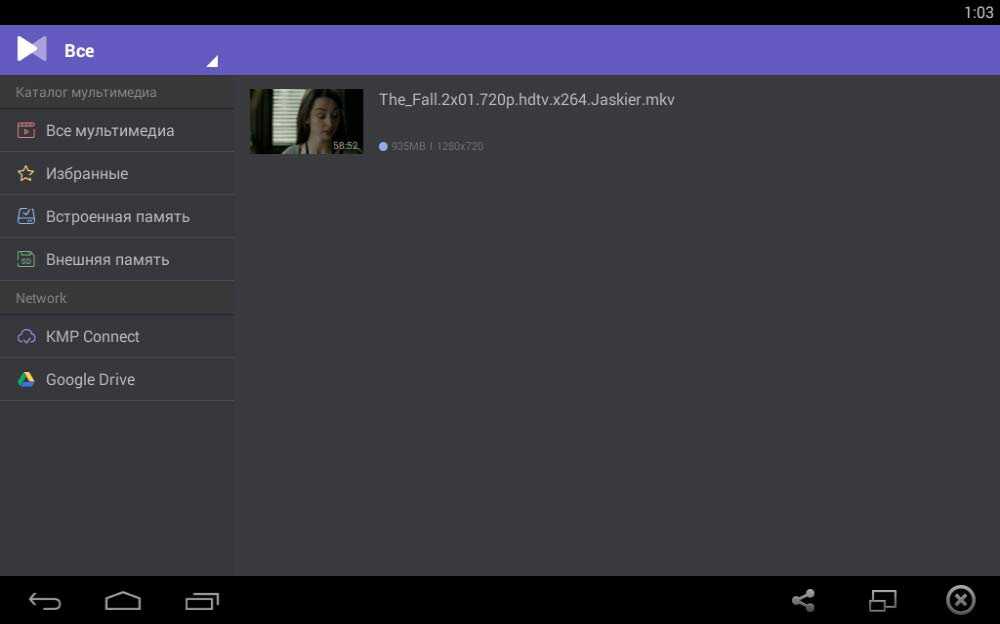
Task: Open Google Drive in the sidebar
Action: pos(117,379)
